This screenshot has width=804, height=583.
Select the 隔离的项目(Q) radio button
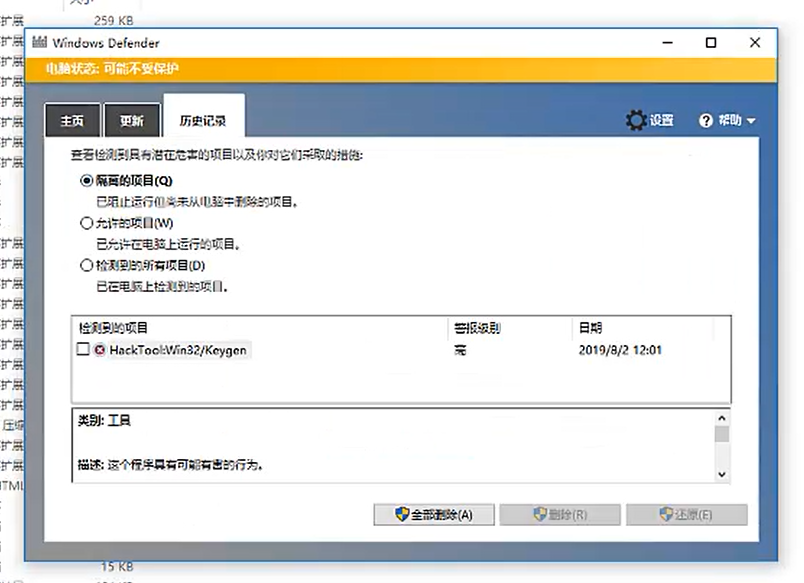click(87, 180)
